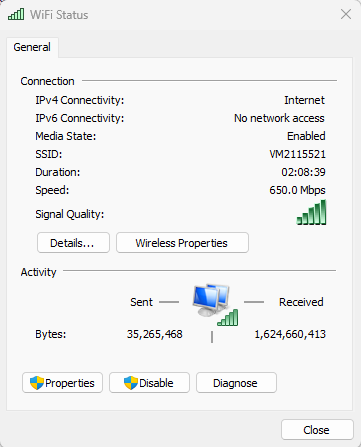The height and width of the screenshot is (447, 361).
Task: Click the SSID value VM2115521
Action: 297,154
